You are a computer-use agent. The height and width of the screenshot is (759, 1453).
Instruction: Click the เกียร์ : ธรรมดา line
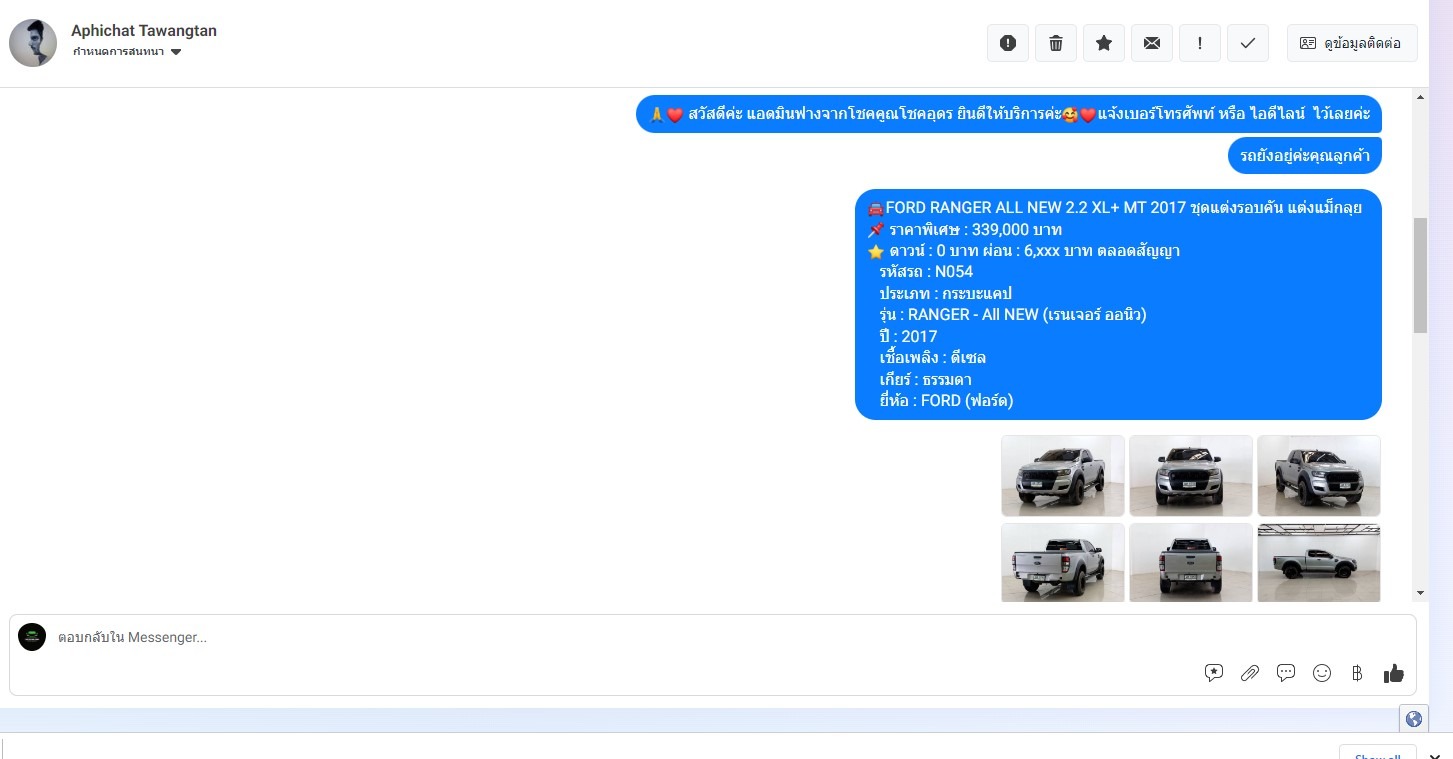click(926, 380)
